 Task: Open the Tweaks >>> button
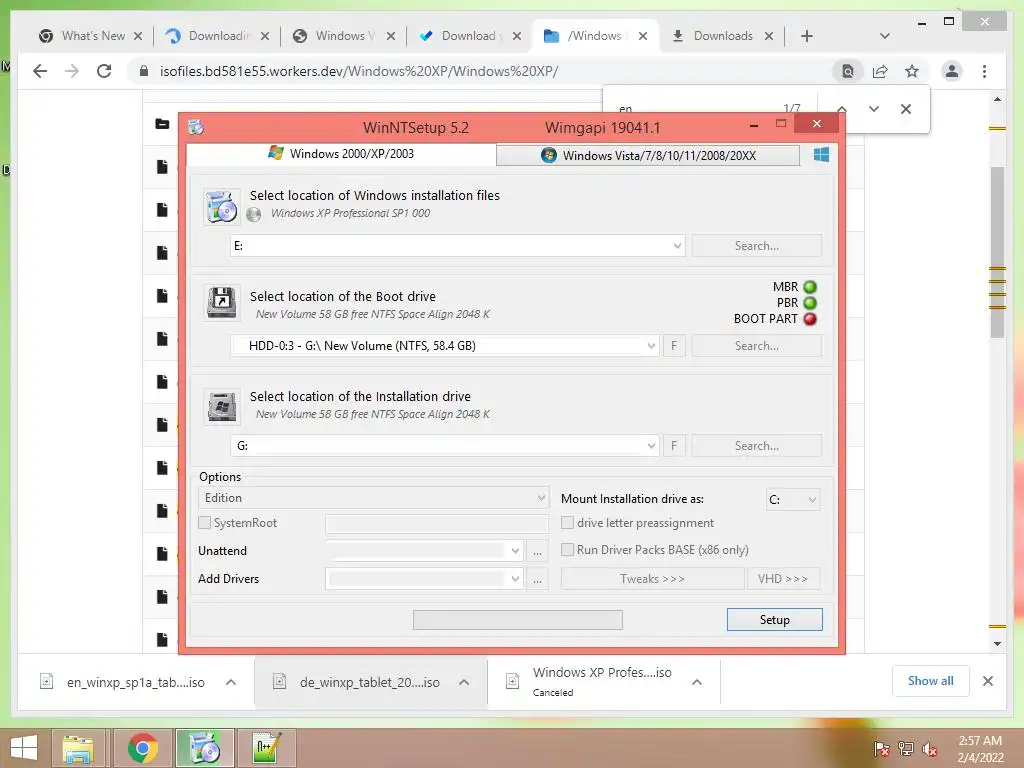pos(652,579)
